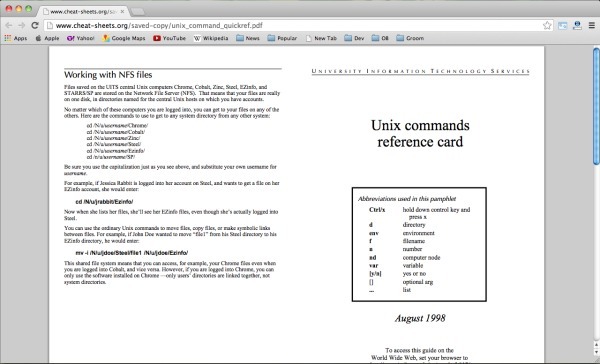The width and height of the screenshot is (600, 364).
Task: Bookmark this page with the star icon
Action: point(547,26)
